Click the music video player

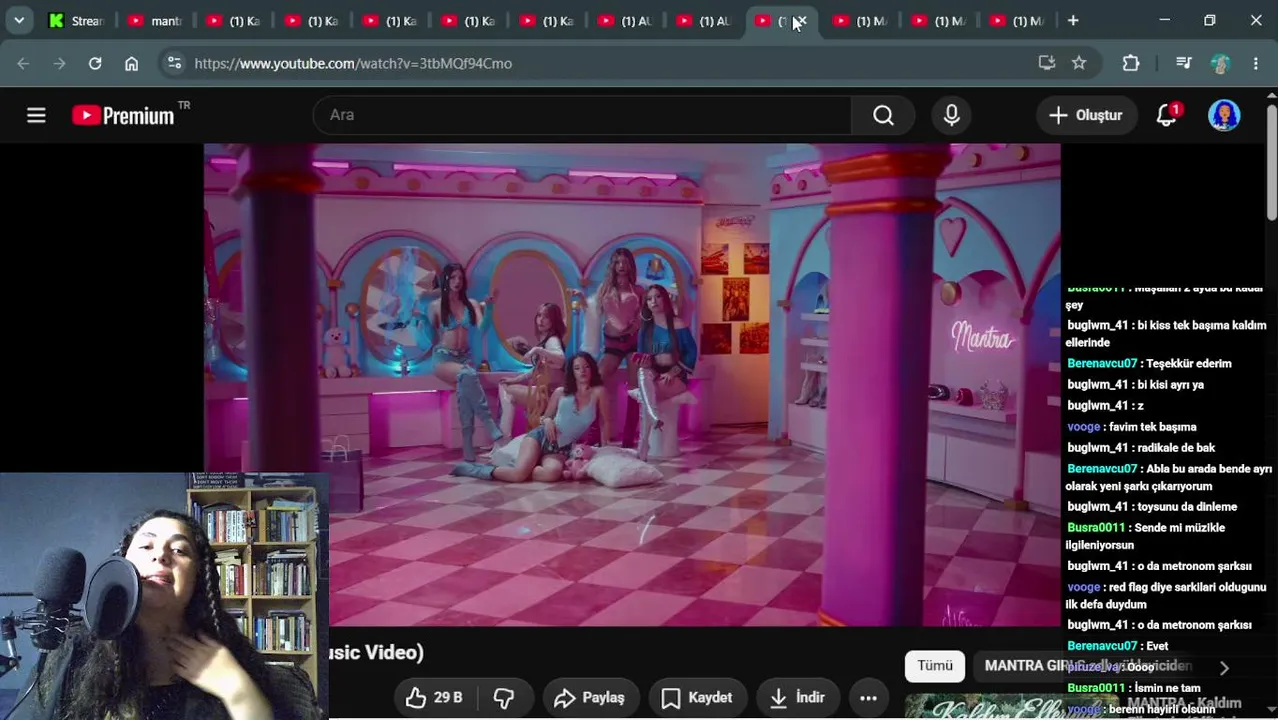[632, 384]
